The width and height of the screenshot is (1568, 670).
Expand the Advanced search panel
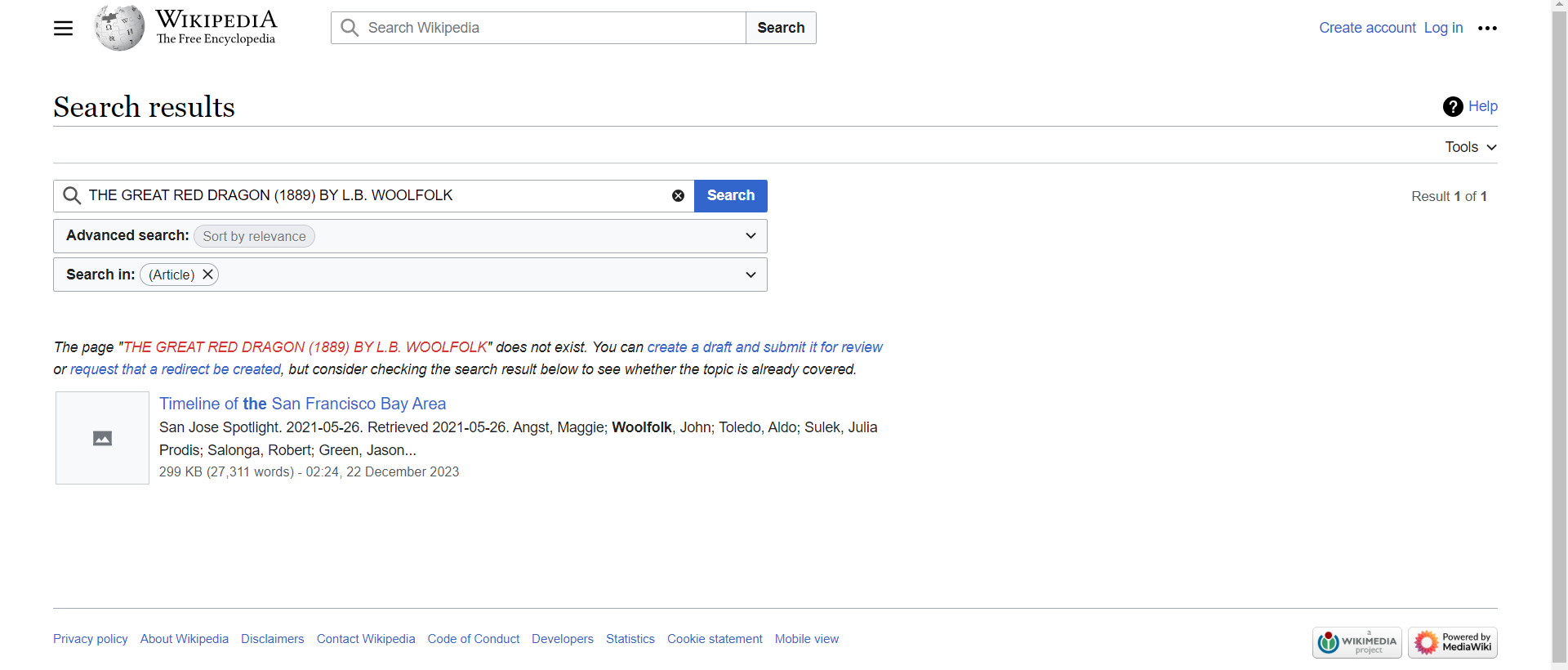[x=410, y=236]
